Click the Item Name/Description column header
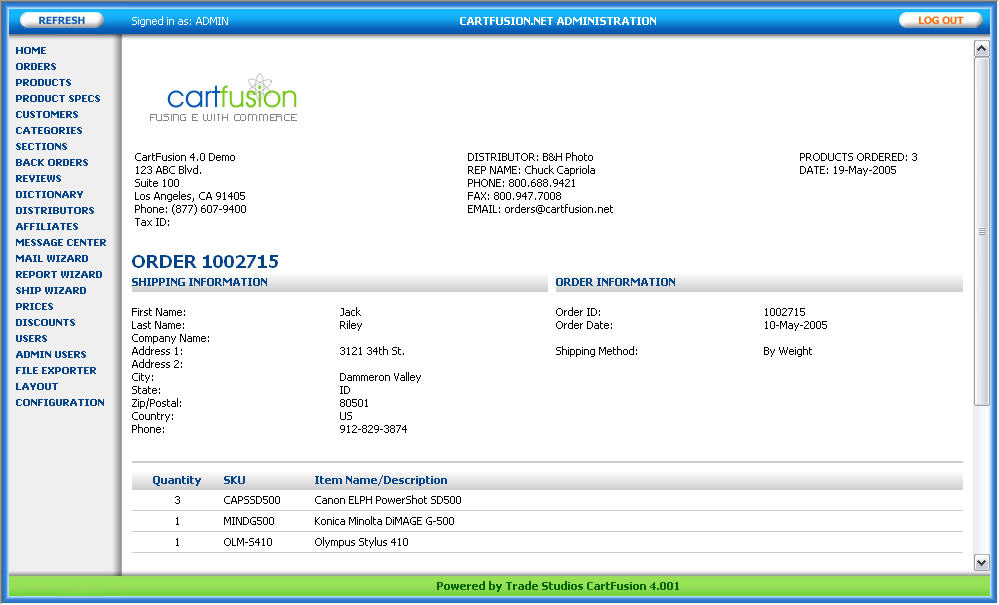The image size is (999, 605). [x=381, y=480]
